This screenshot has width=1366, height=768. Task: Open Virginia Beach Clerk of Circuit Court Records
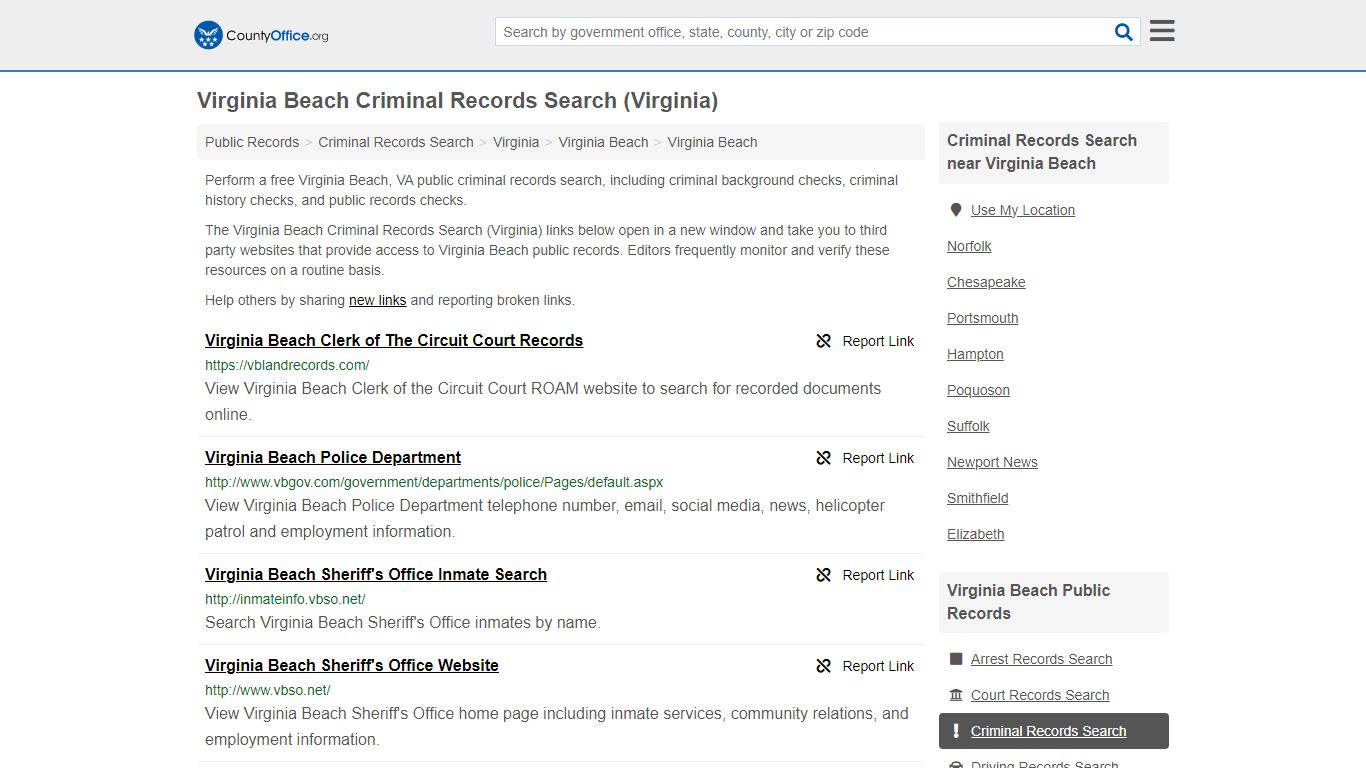394,340
